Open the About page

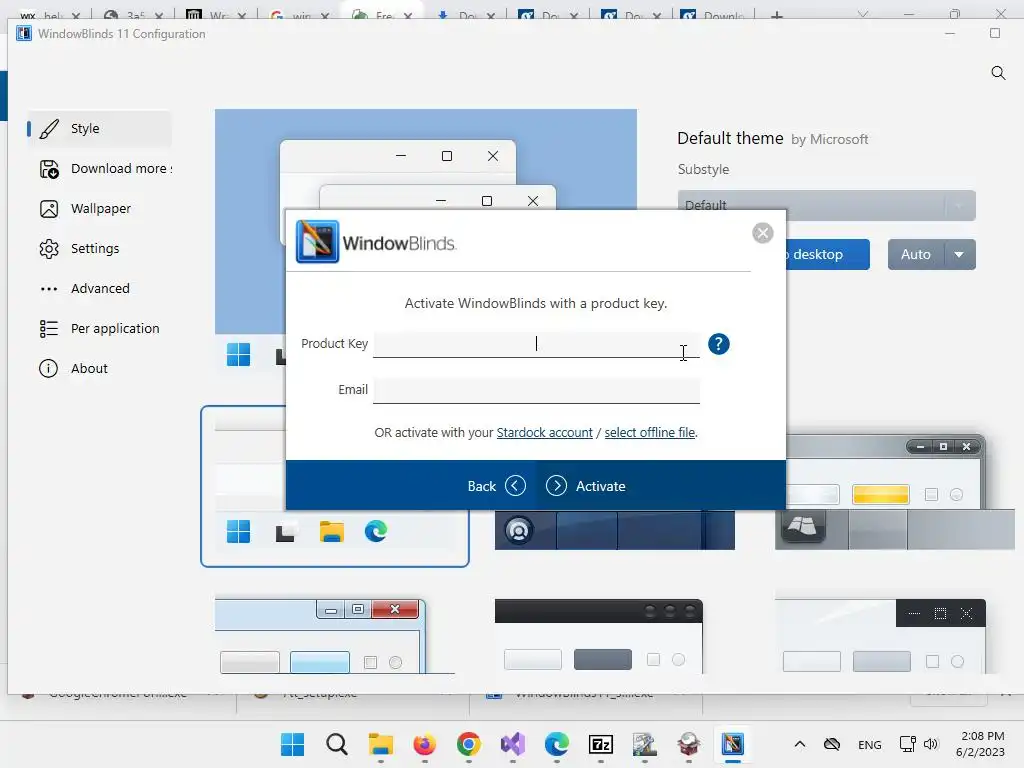pyautogui.click(x=99, y=368)
